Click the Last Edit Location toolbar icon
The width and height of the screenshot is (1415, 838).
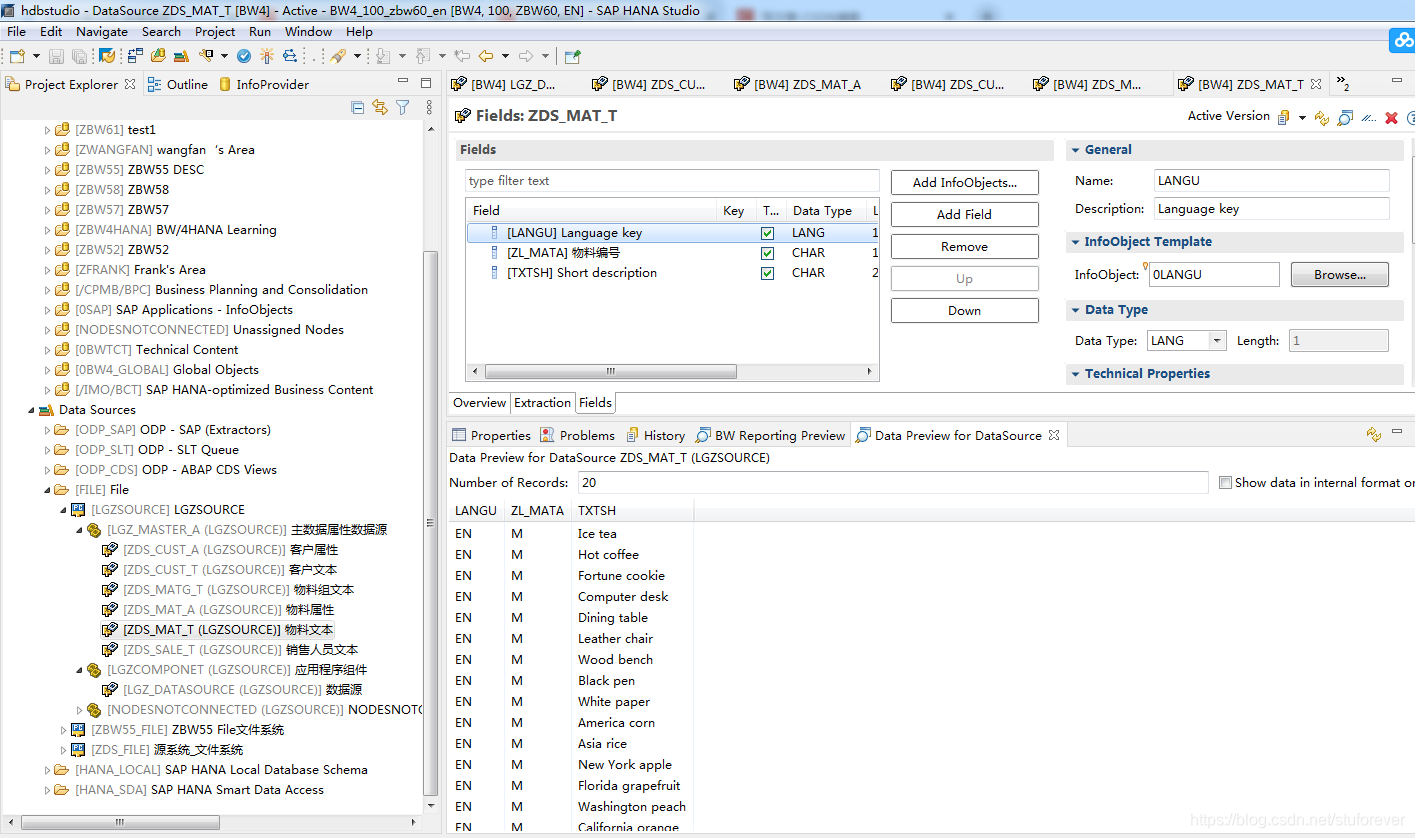pyautogui.click(x=461, y=56)
